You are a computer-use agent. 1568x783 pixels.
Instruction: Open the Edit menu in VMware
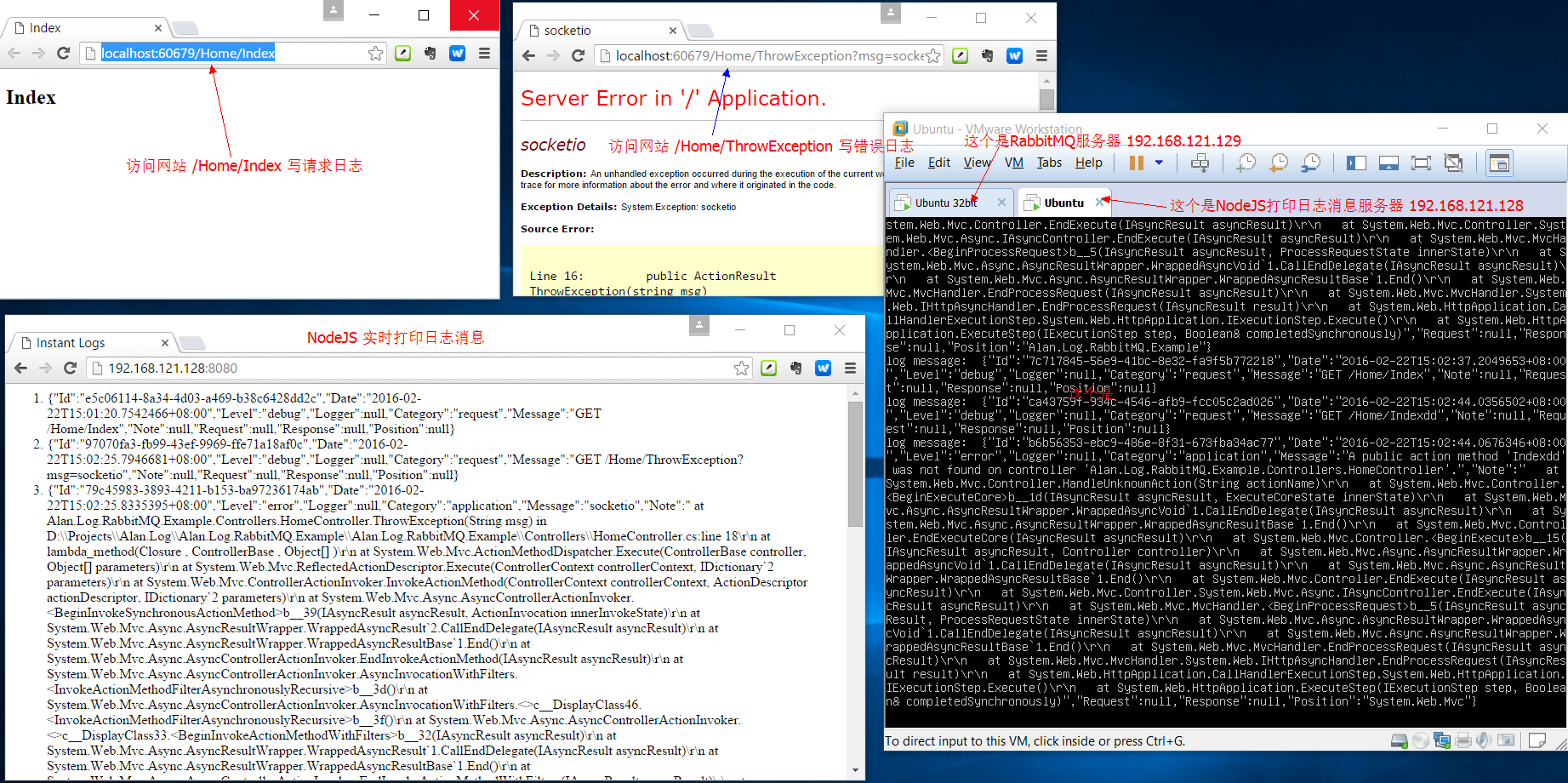click(939, 163)
